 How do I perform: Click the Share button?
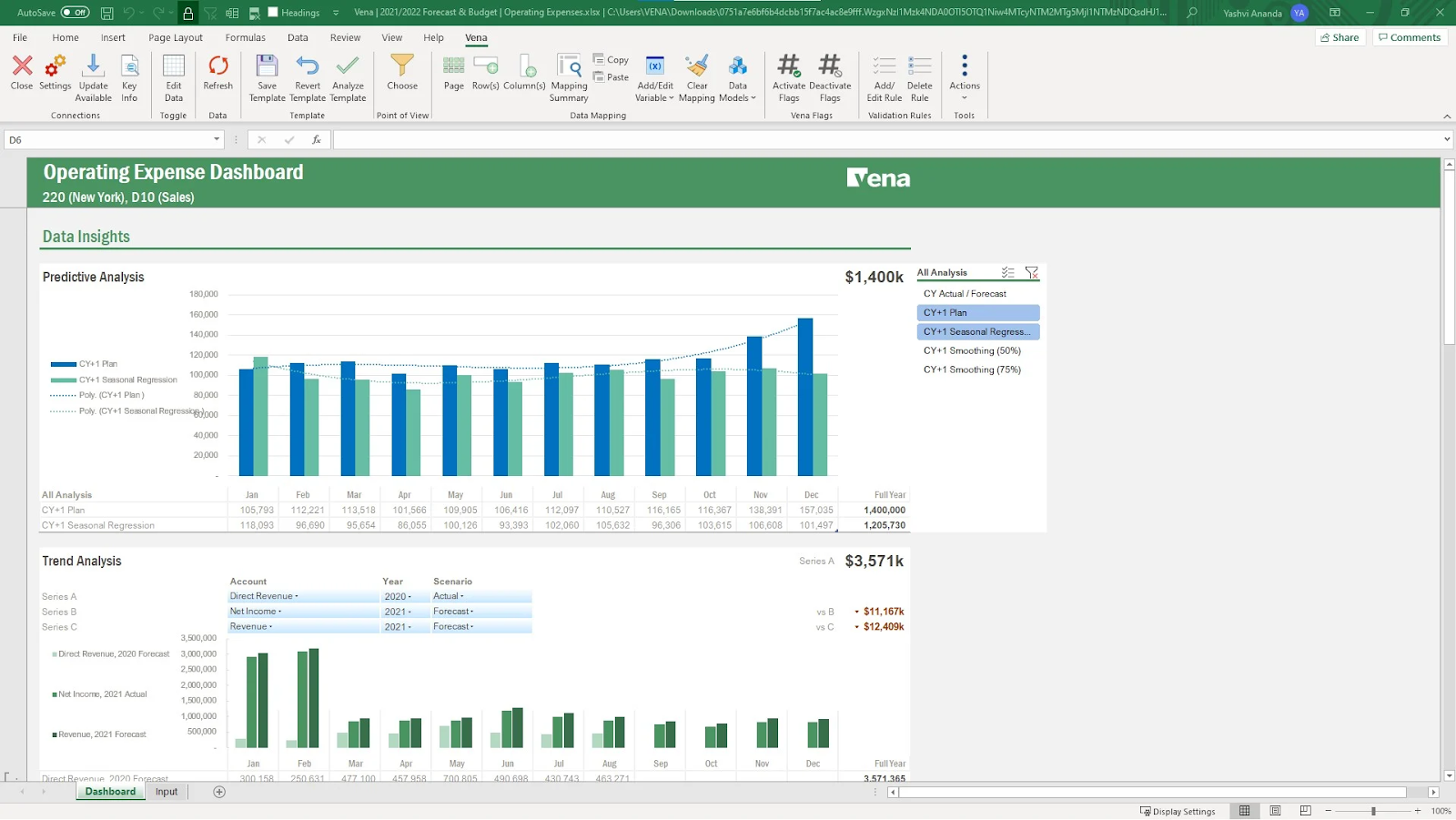pos(1339,36)
